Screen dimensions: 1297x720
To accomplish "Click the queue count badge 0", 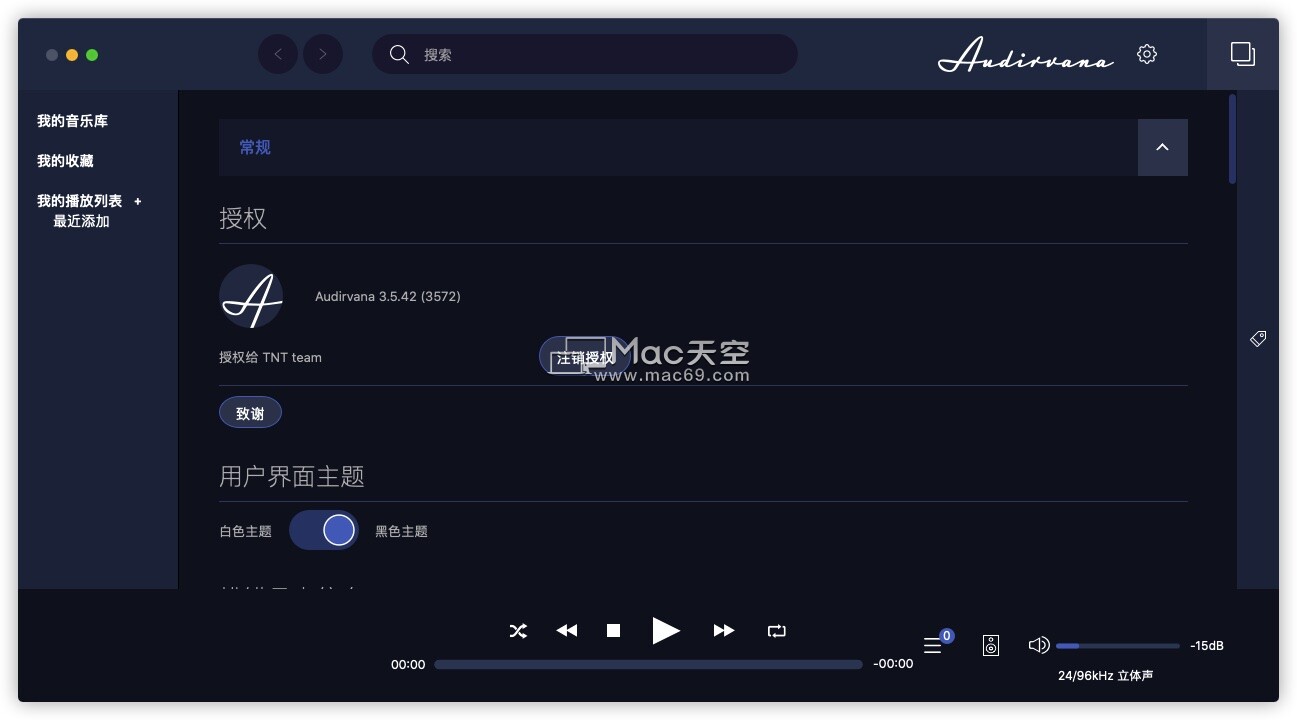I will tap(947, 635).
